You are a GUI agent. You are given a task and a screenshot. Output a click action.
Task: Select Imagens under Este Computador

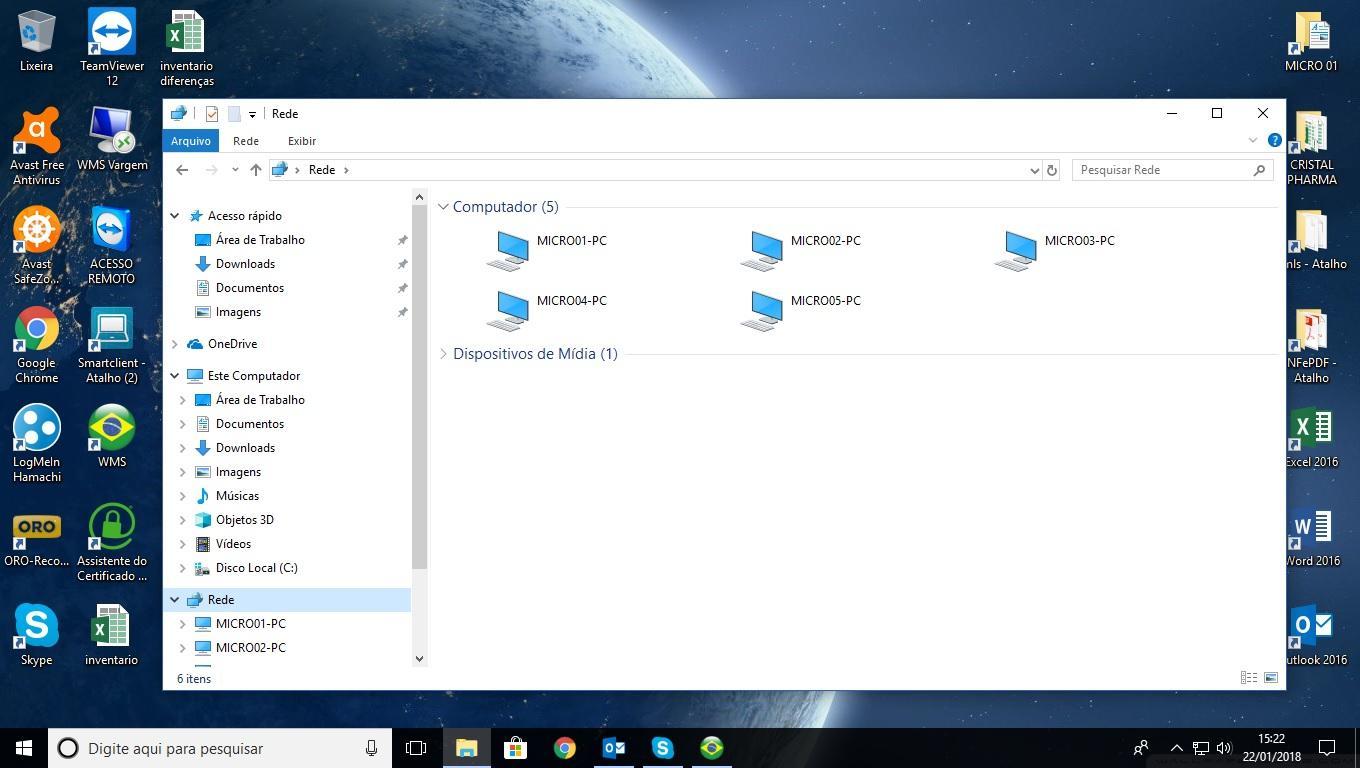(238, 472)
